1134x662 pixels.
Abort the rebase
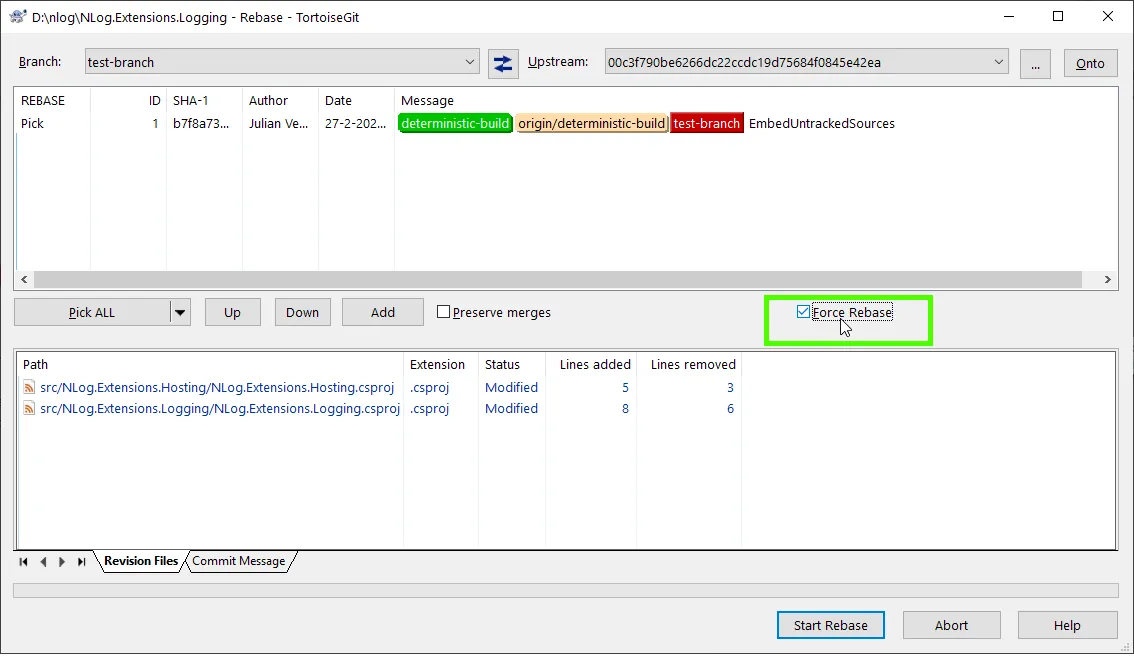click(x=951, y=625)
